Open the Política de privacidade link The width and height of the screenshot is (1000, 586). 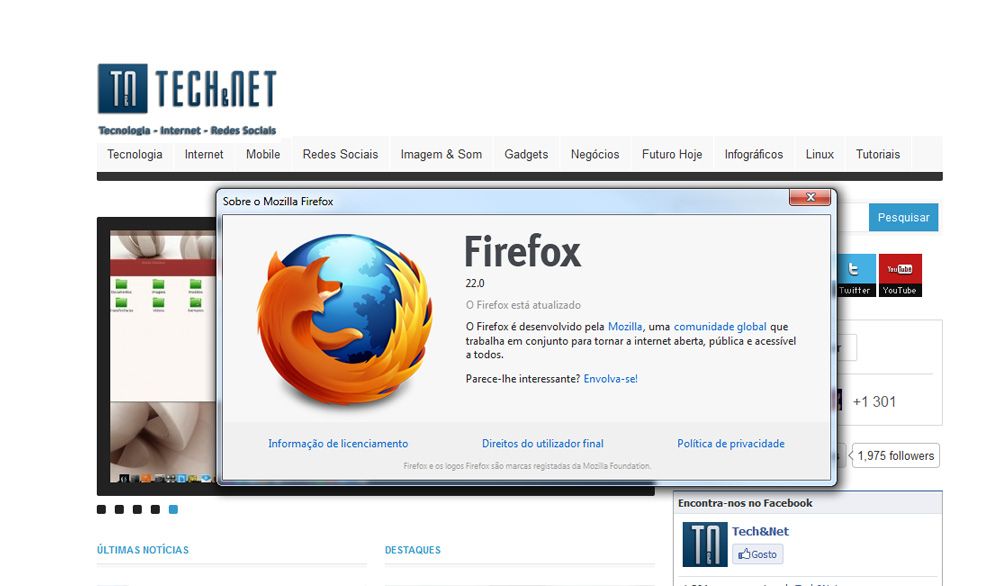coord(730,444)
